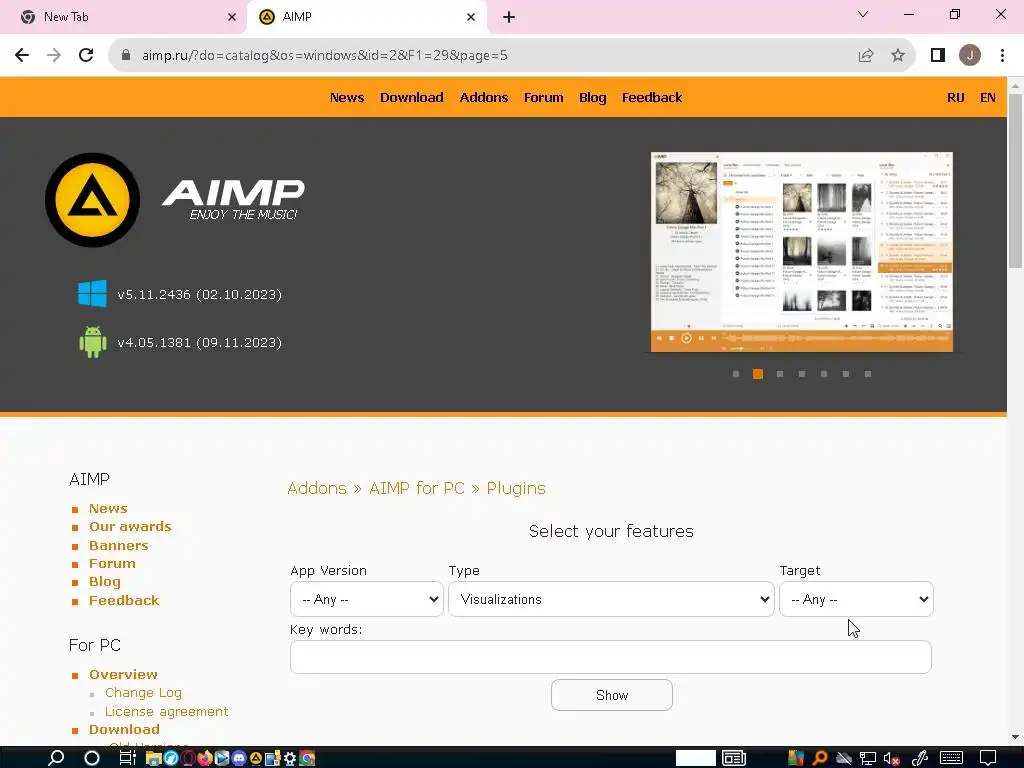
Task: Open the Change Log link
Action: tap(144, 692)
